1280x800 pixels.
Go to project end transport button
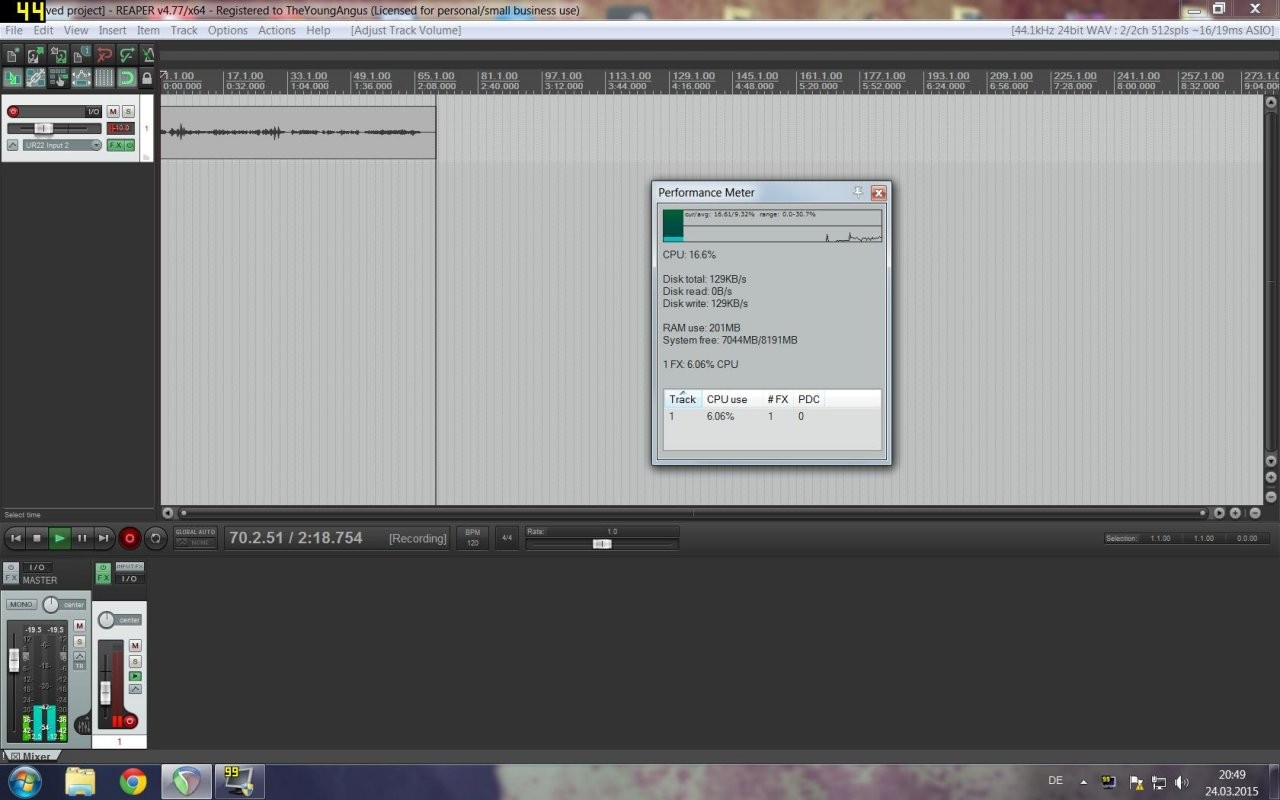coord(104,538)
